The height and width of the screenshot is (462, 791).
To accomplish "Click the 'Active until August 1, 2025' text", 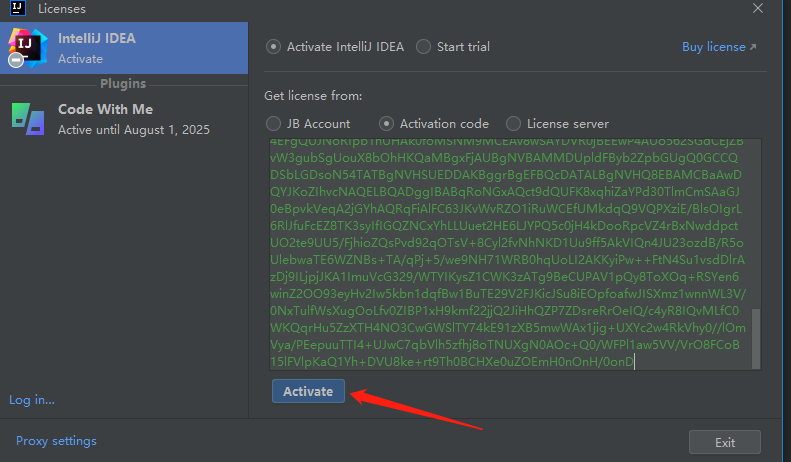I will click(x=134, y=130).
